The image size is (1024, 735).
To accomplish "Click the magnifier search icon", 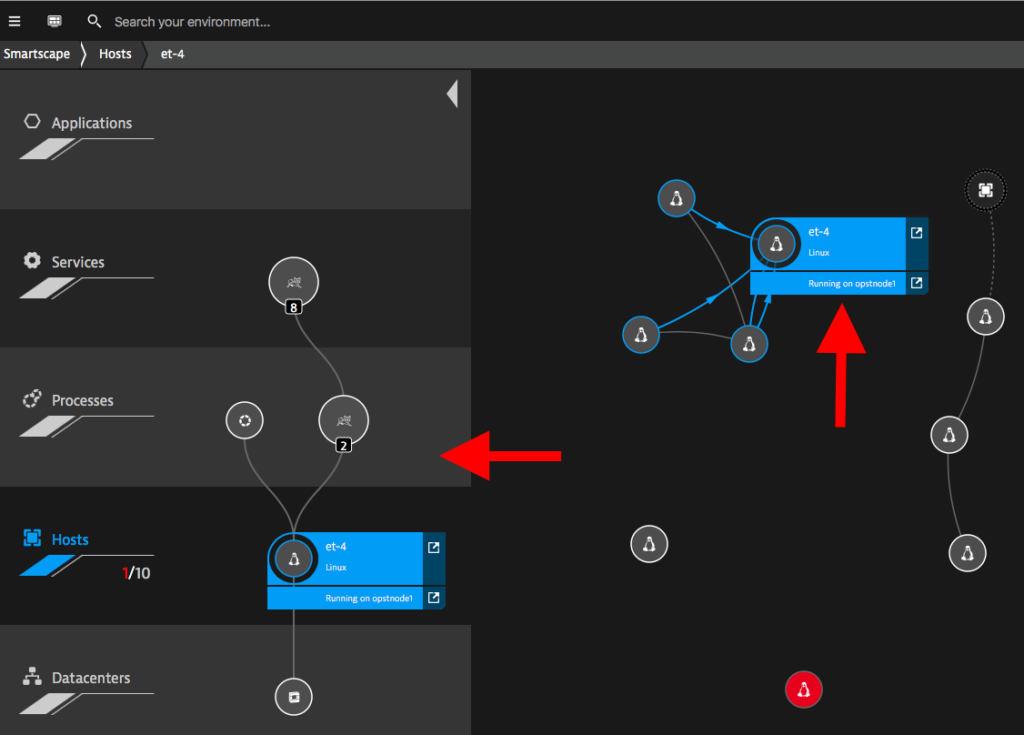I will pos(94,22).
